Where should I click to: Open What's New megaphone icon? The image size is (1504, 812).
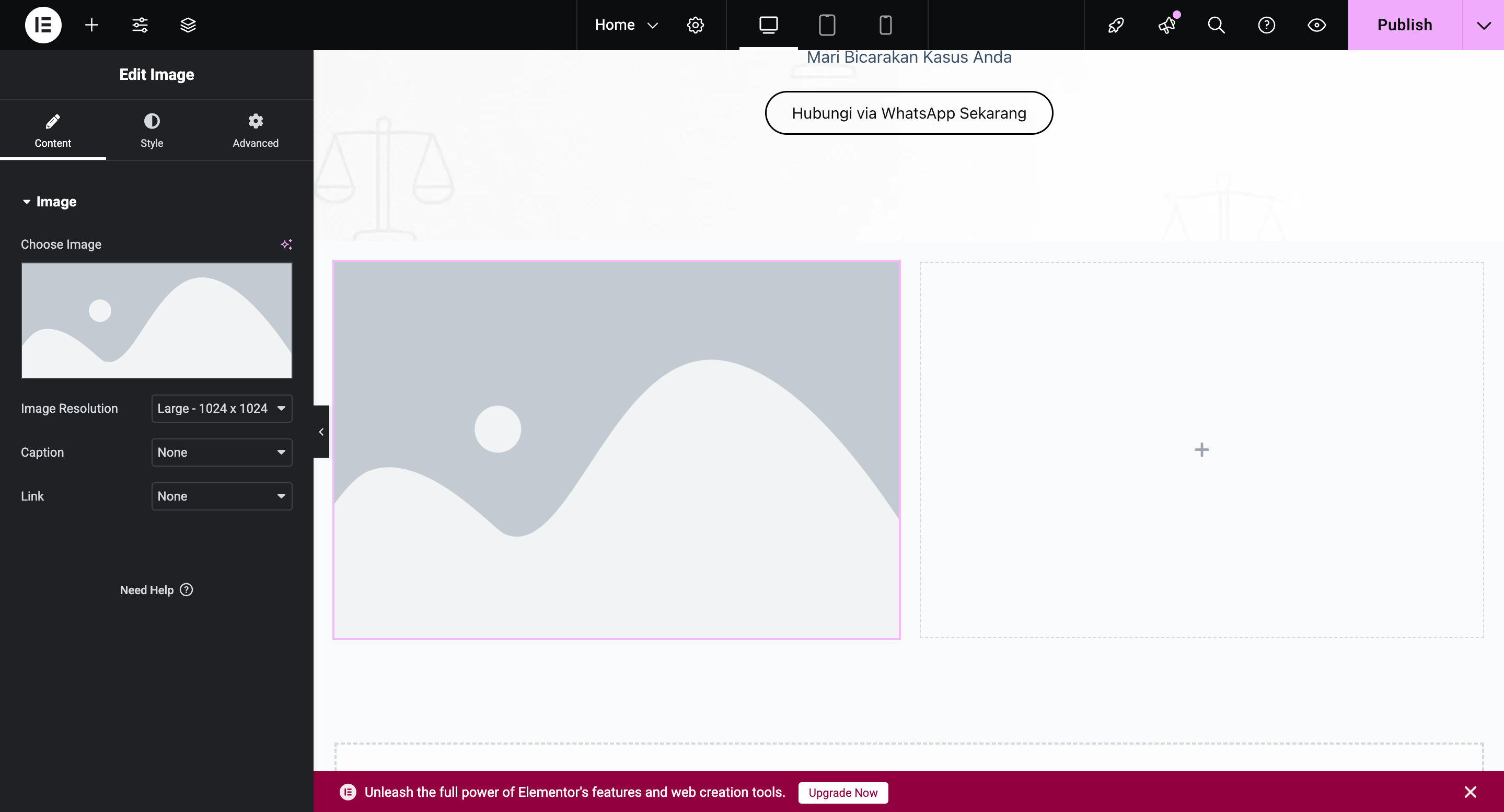[1166, 25]
